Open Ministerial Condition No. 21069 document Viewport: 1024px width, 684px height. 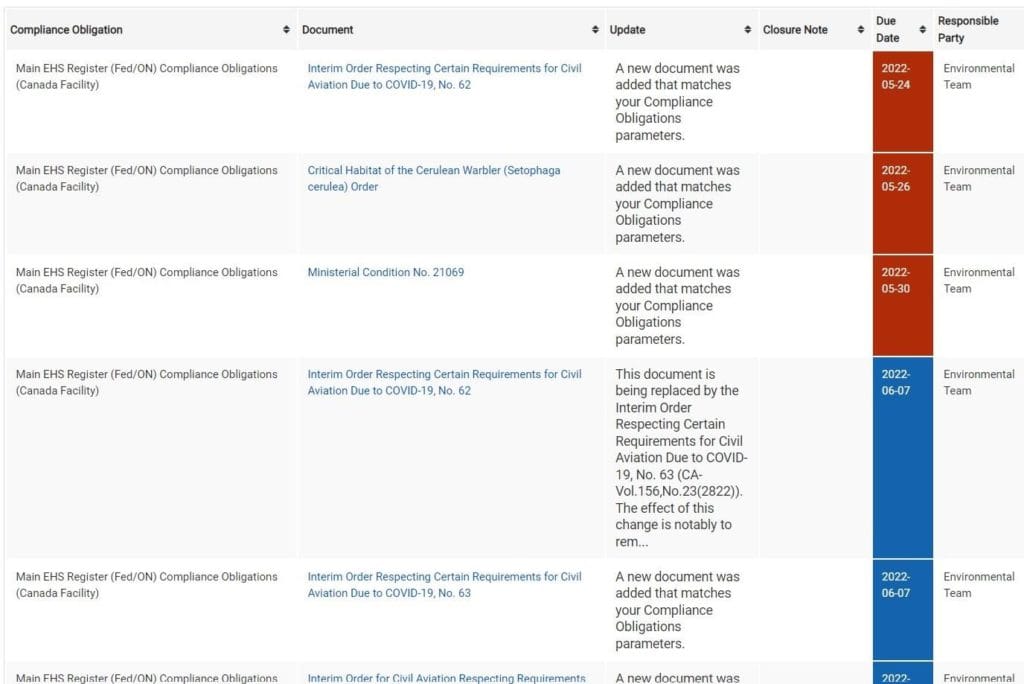[385, 272]
